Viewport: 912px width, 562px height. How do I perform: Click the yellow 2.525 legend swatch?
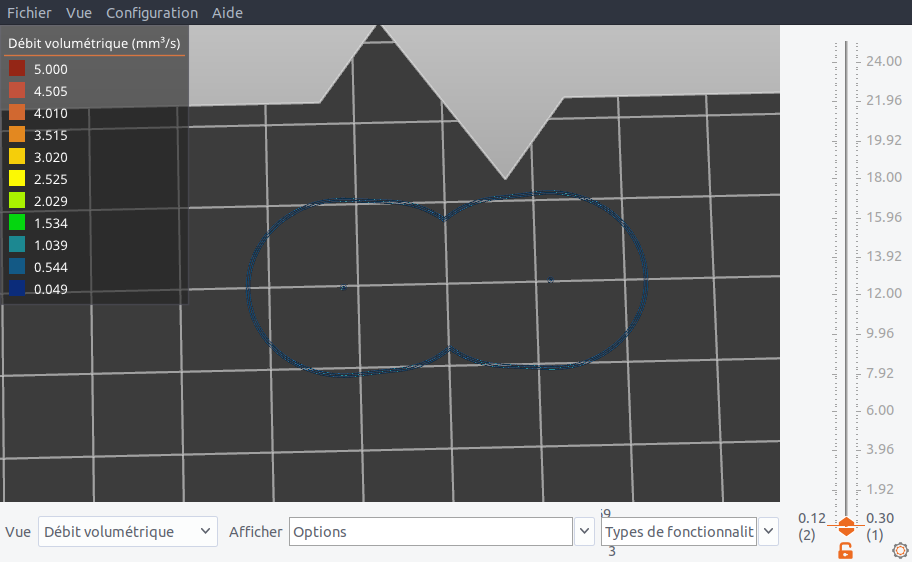tap(17, 179)
